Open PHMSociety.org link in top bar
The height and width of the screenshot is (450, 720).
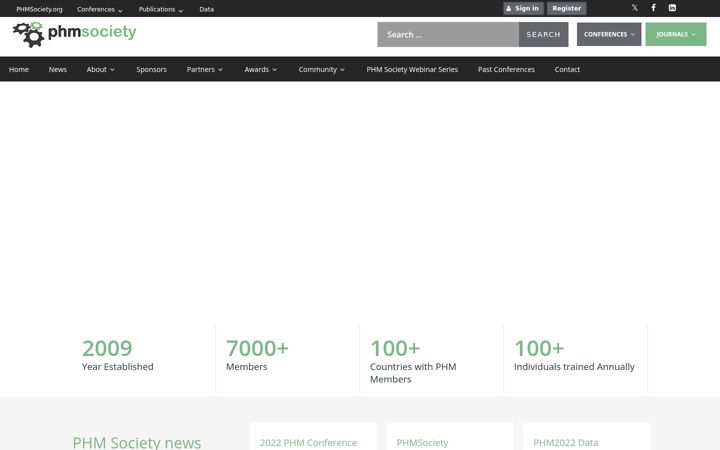[39, 9]
